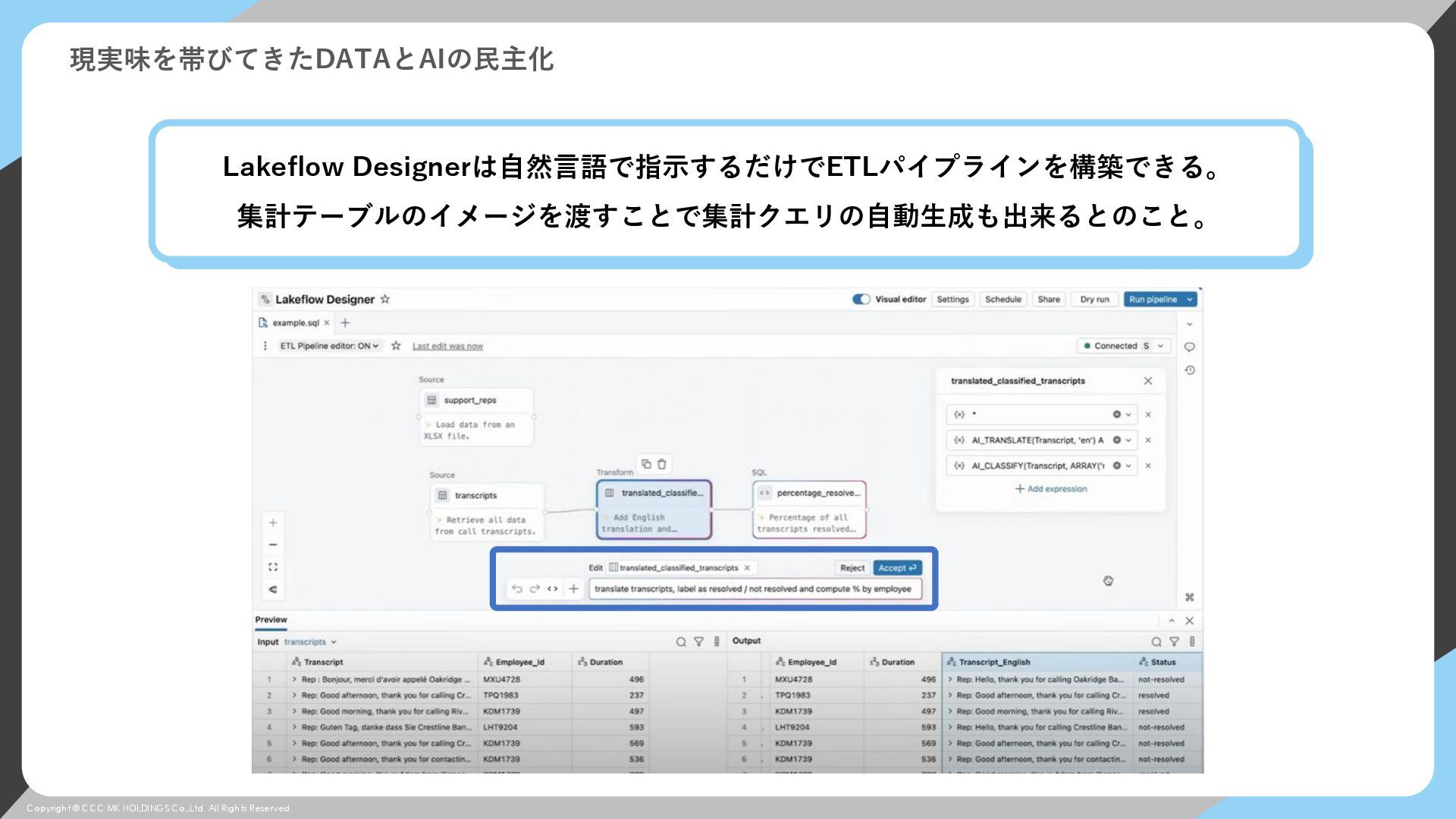Open a new file tab
The height and width of the screenshot is (819, 1456).
pos(345,323)
